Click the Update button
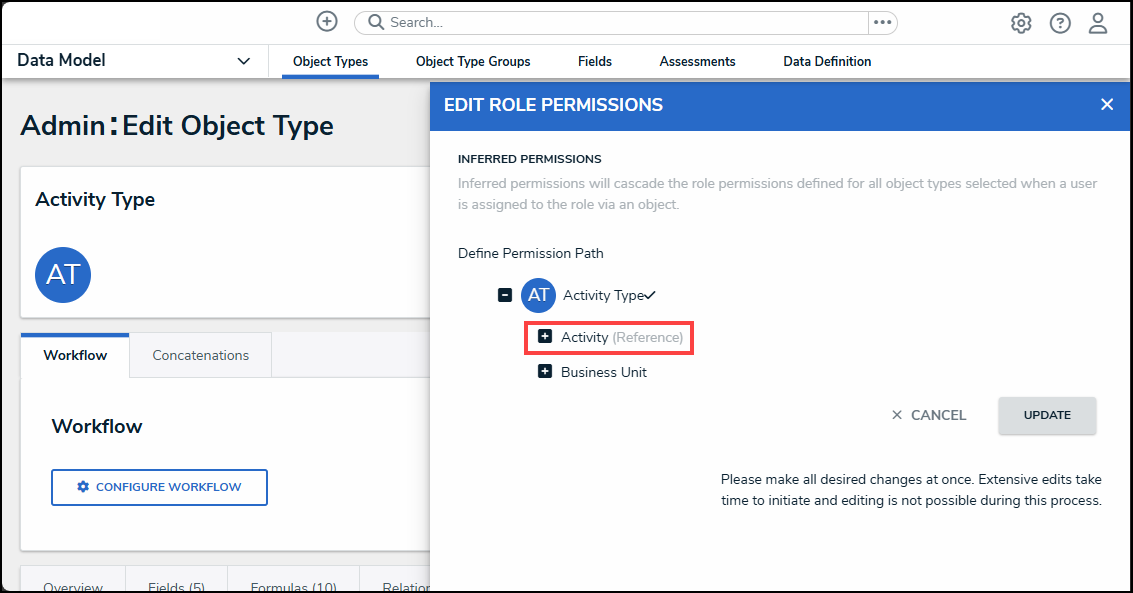Viewport: 1133px width, 593px height. coord(1047,415)
